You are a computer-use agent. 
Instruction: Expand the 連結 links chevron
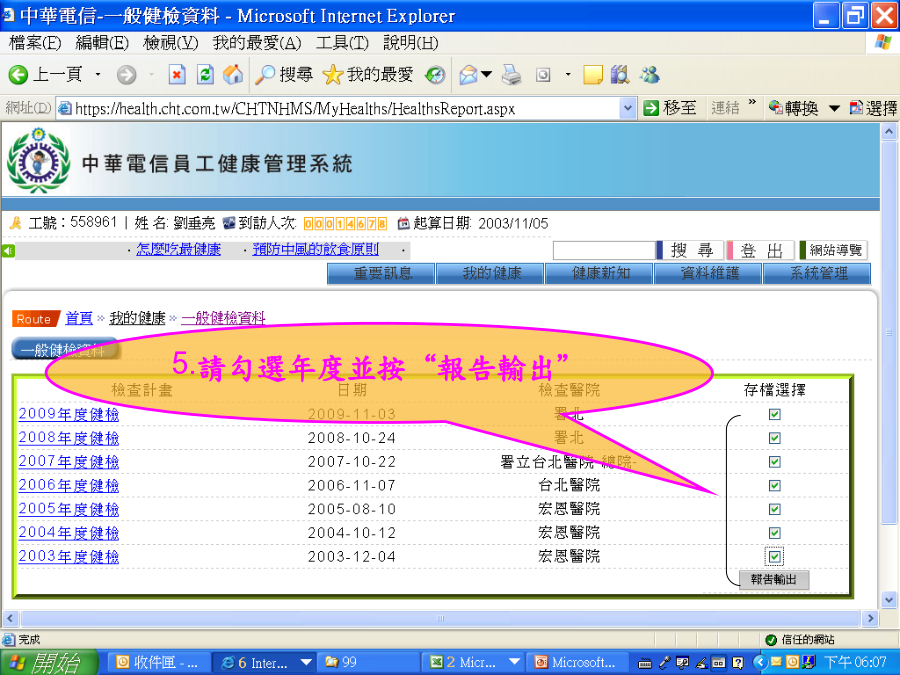coord(752,103)
